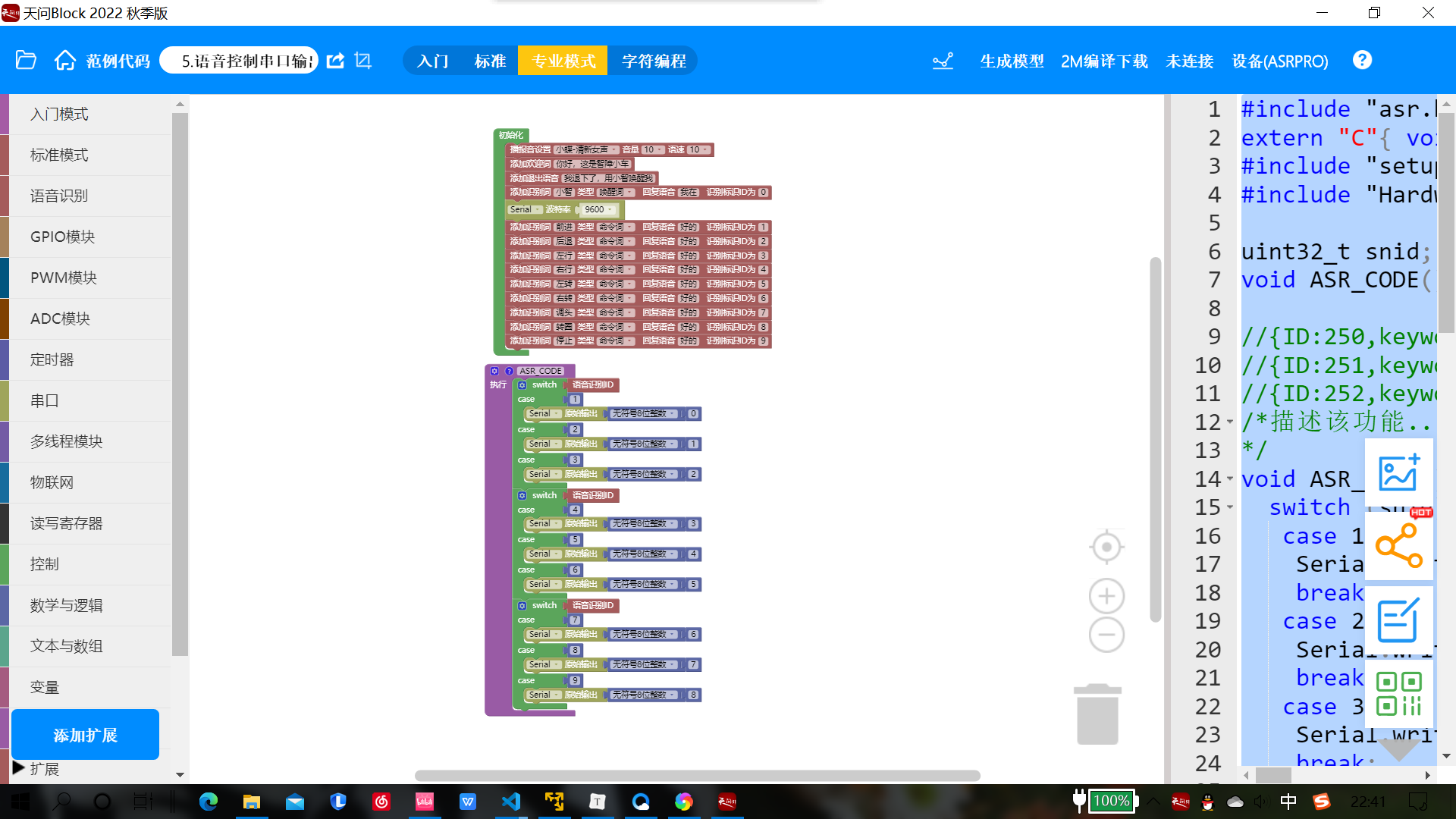Viewport: 1456px width, 819px height.
Task: Open the serial plotter chart icon
Action: [943, 61]
